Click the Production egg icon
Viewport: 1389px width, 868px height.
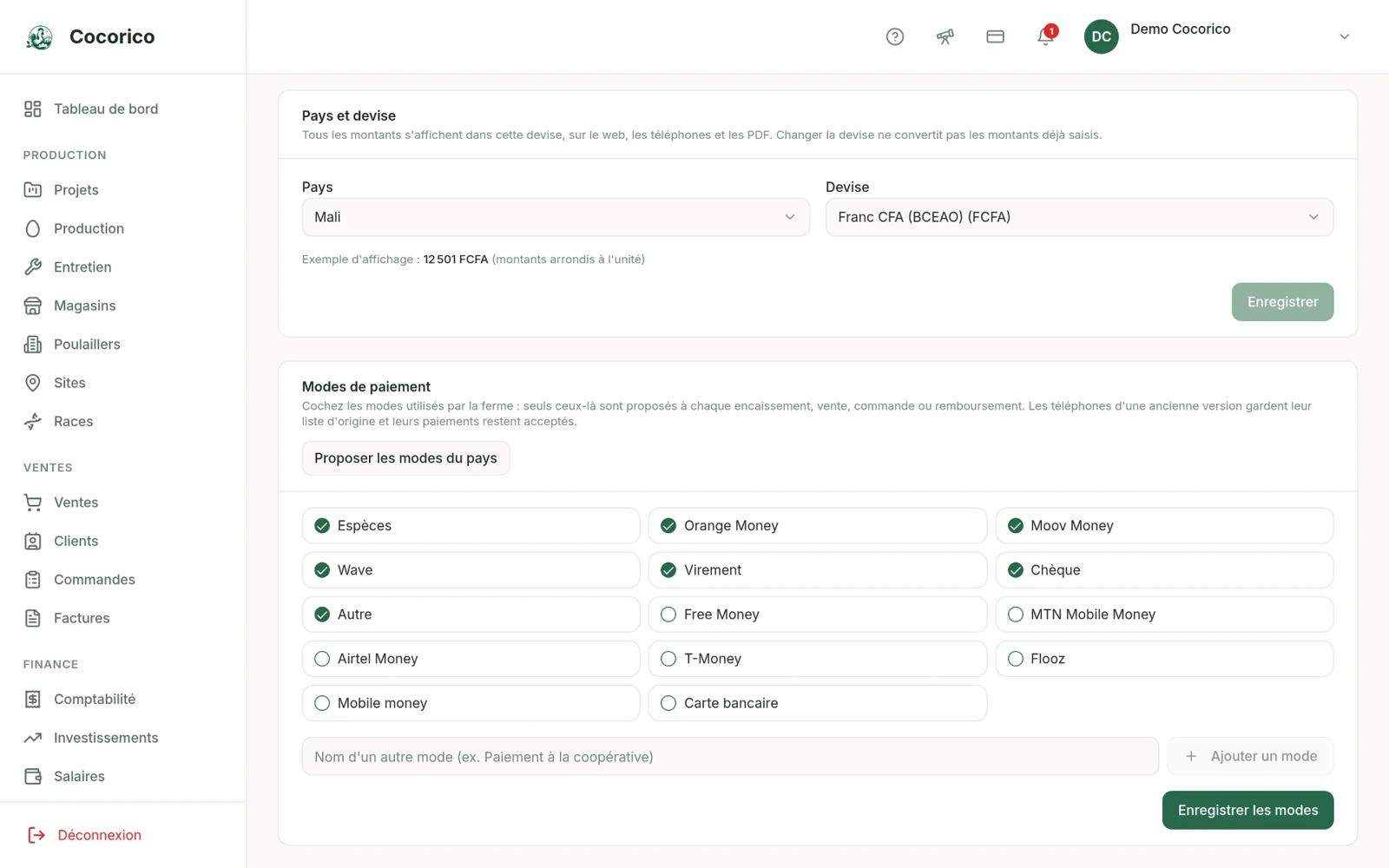33,228
